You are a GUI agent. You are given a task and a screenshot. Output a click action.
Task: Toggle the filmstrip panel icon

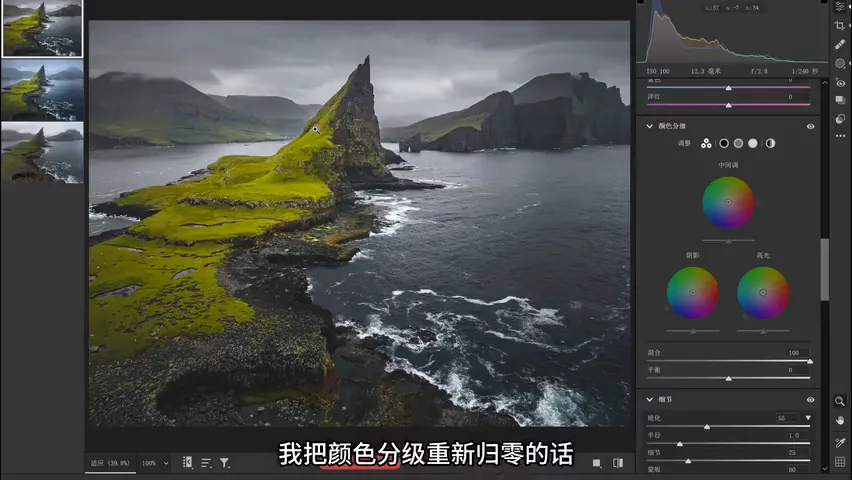187,463
